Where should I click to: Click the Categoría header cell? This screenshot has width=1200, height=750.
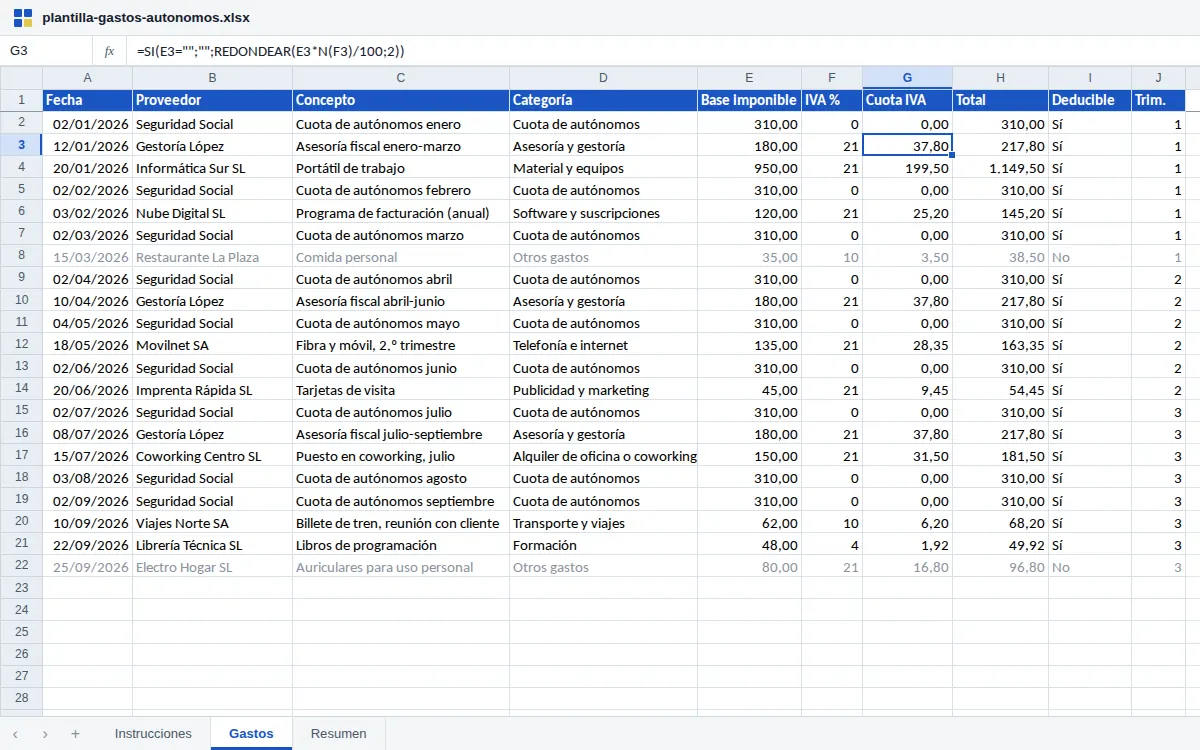(604, 100)
